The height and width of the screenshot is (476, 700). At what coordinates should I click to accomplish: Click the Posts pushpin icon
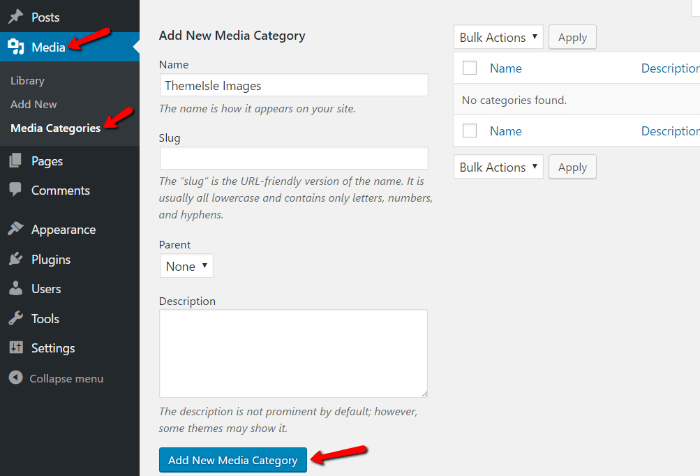pyautogui.click(x=16, y=17)
